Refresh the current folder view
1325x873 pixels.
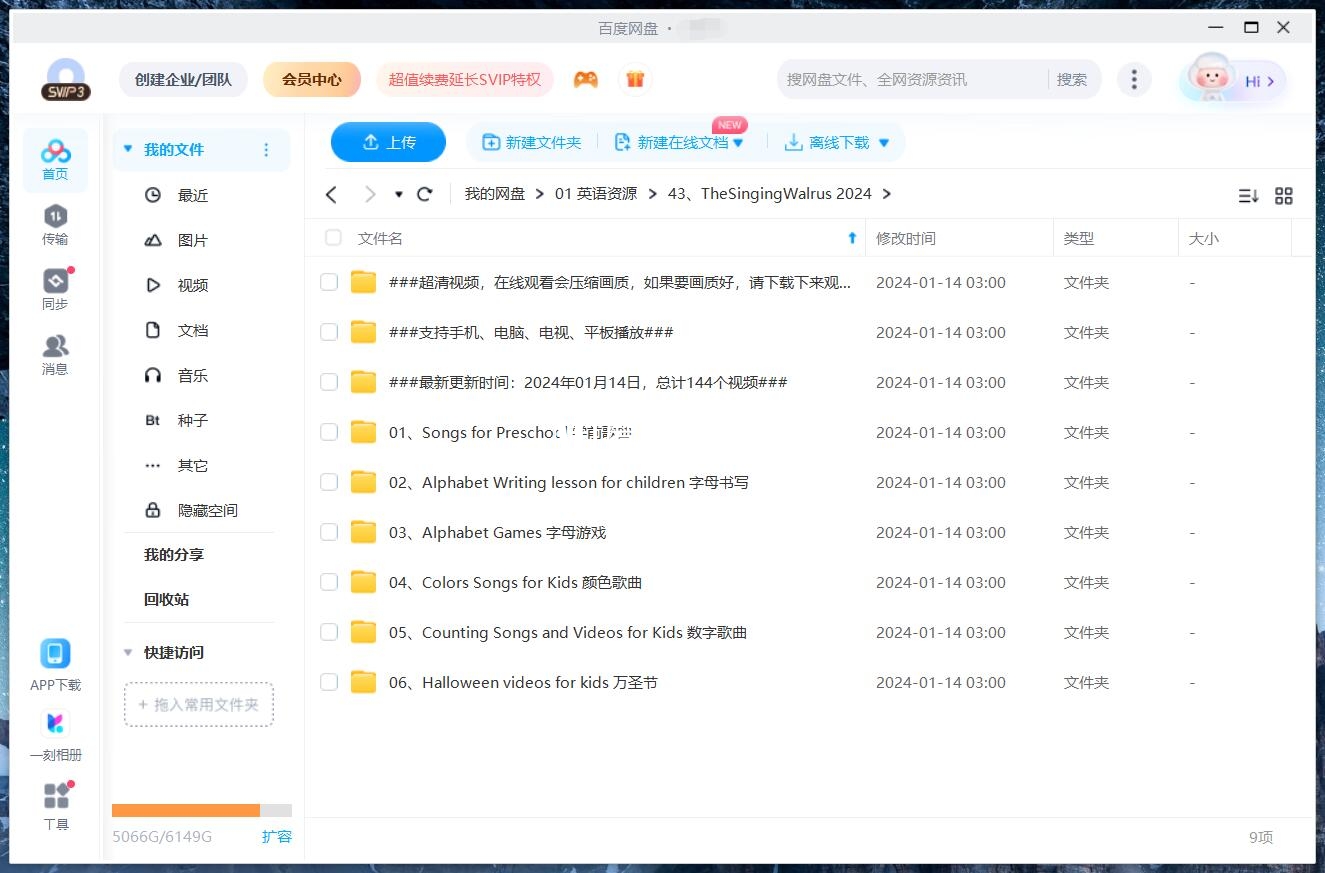click(424, 194)
